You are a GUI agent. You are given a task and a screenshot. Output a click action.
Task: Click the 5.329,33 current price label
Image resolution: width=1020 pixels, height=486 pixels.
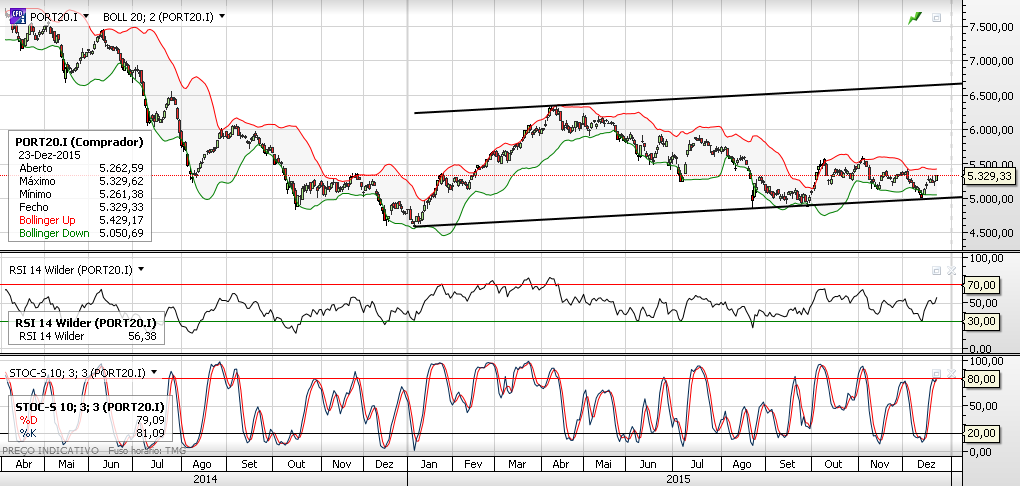pos(988,176)
